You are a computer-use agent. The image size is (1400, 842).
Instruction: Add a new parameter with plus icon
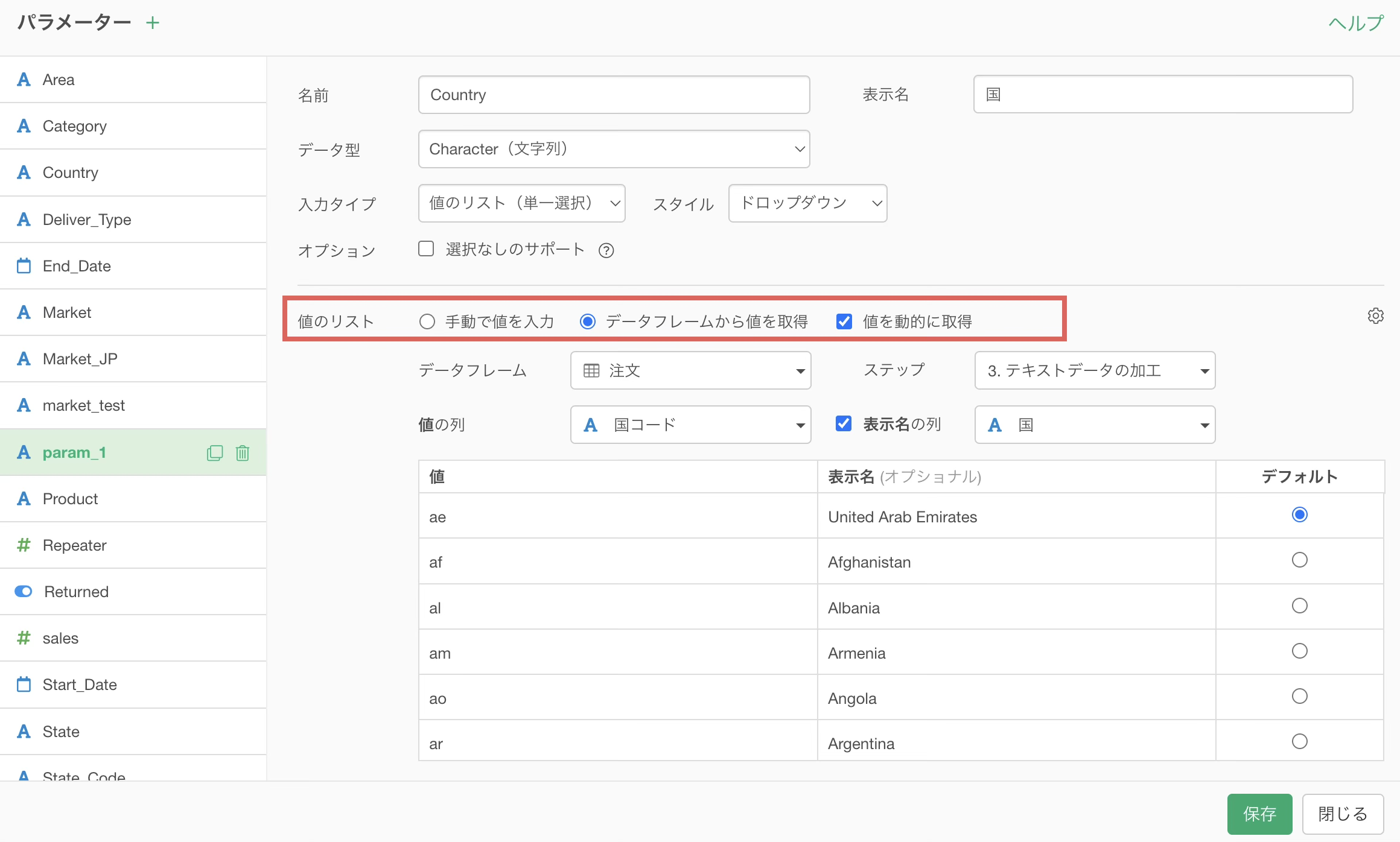tap(153, 23)
